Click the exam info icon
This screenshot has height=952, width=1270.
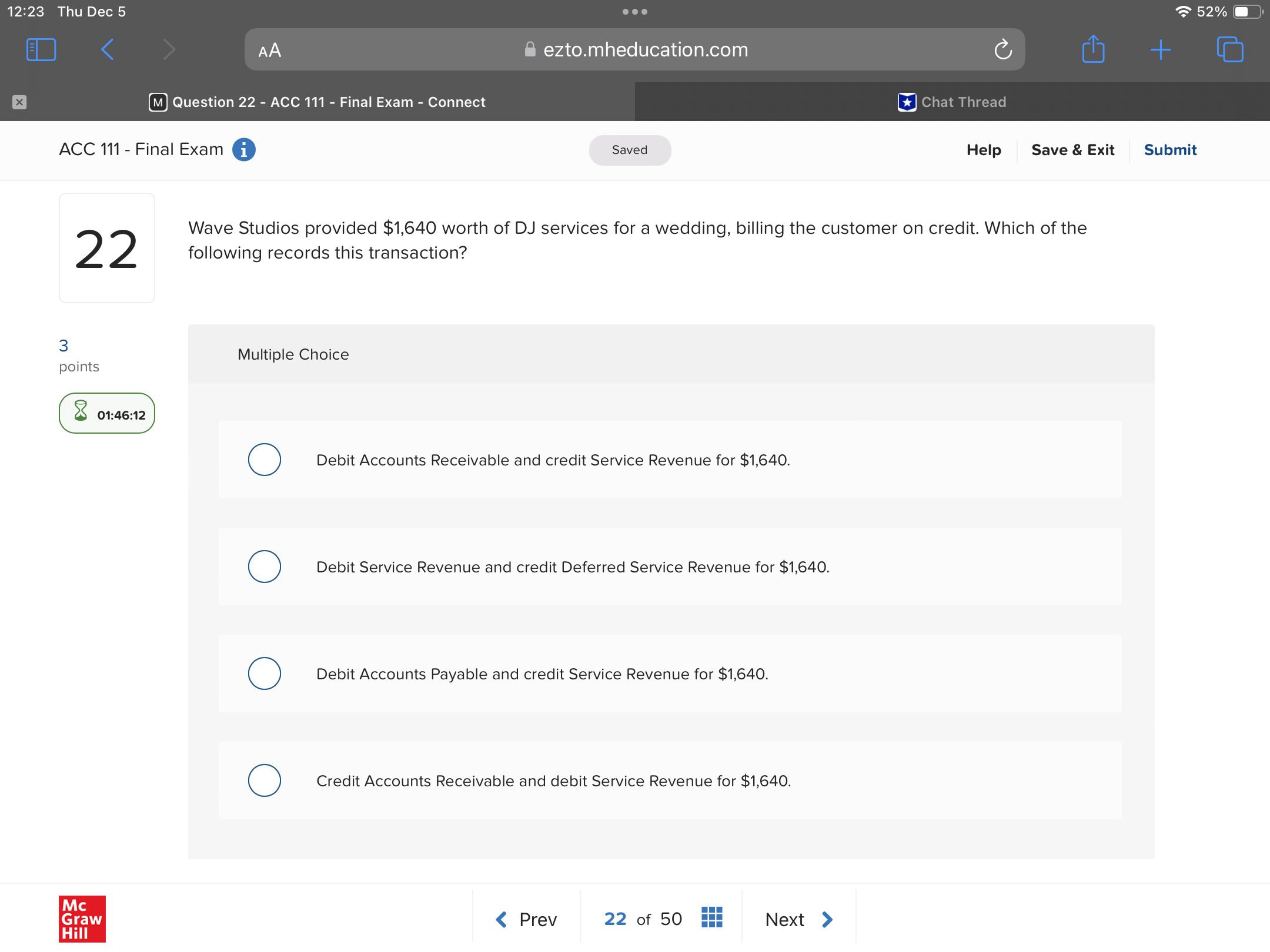coord(244,150)
